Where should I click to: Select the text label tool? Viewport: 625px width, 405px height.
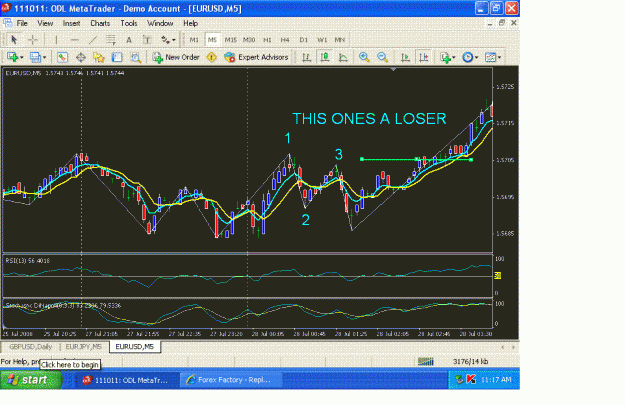(147, 40)
